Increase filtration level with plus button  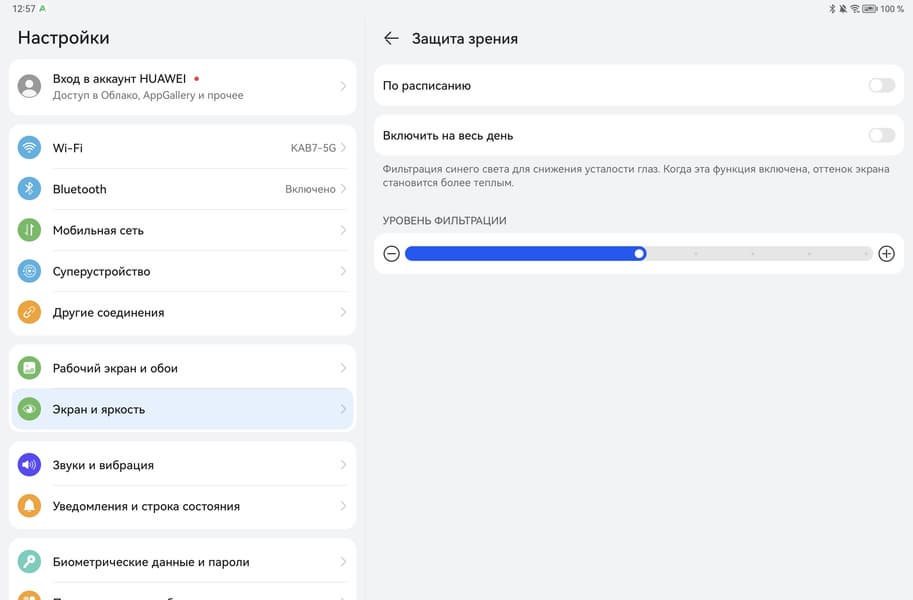coord(886,254)
